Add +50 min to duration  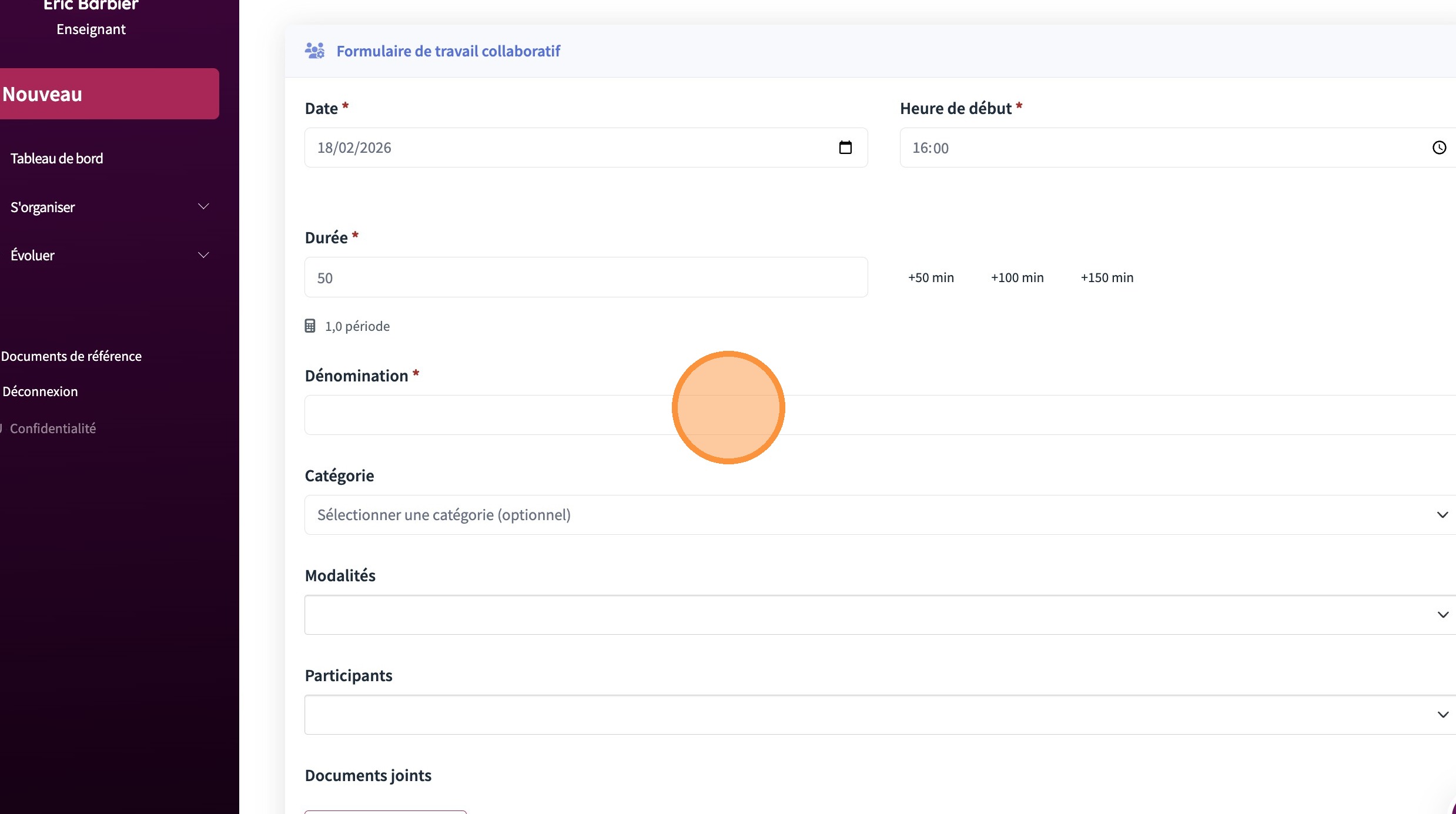click(930, 277)
